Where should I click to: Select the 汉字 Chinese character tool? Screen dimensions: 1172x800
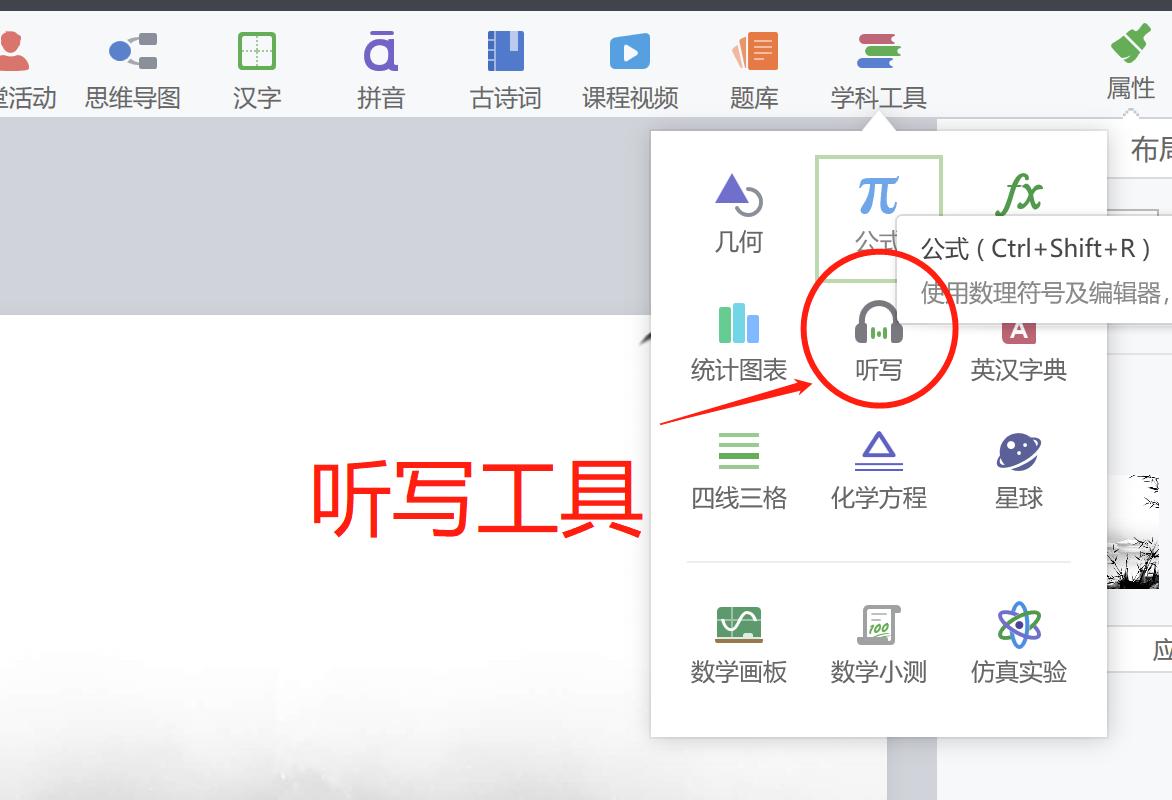tap(256, 65)
